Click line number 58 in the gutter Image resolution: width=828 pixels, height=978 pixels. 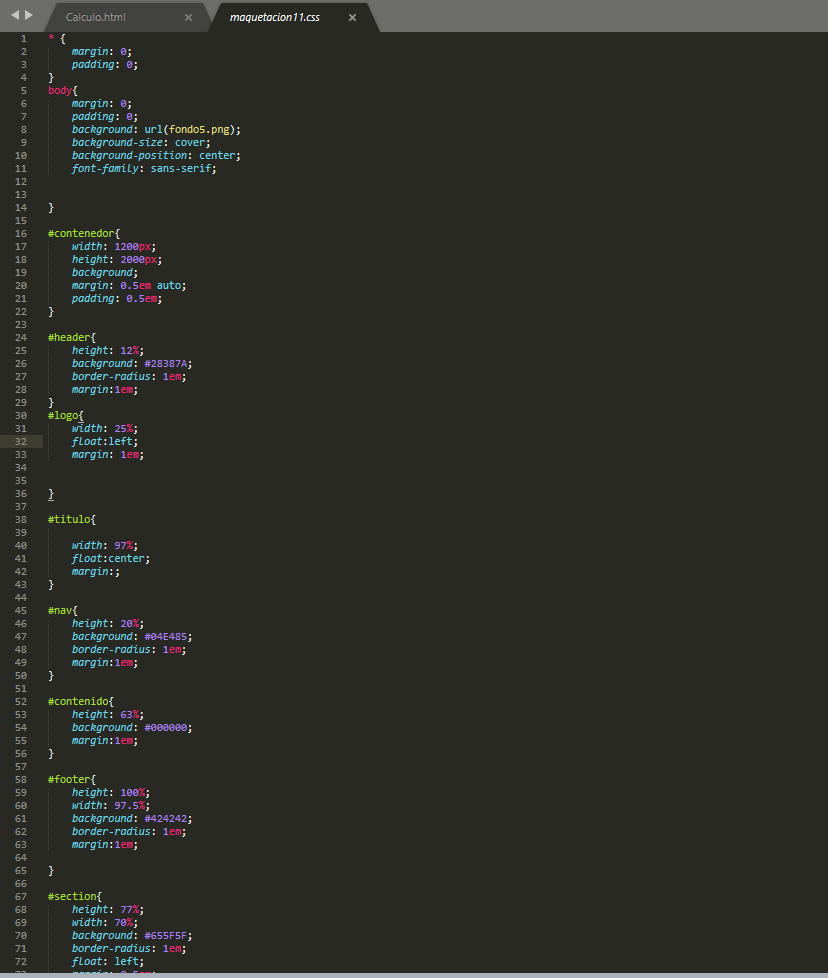pos(22,779)
